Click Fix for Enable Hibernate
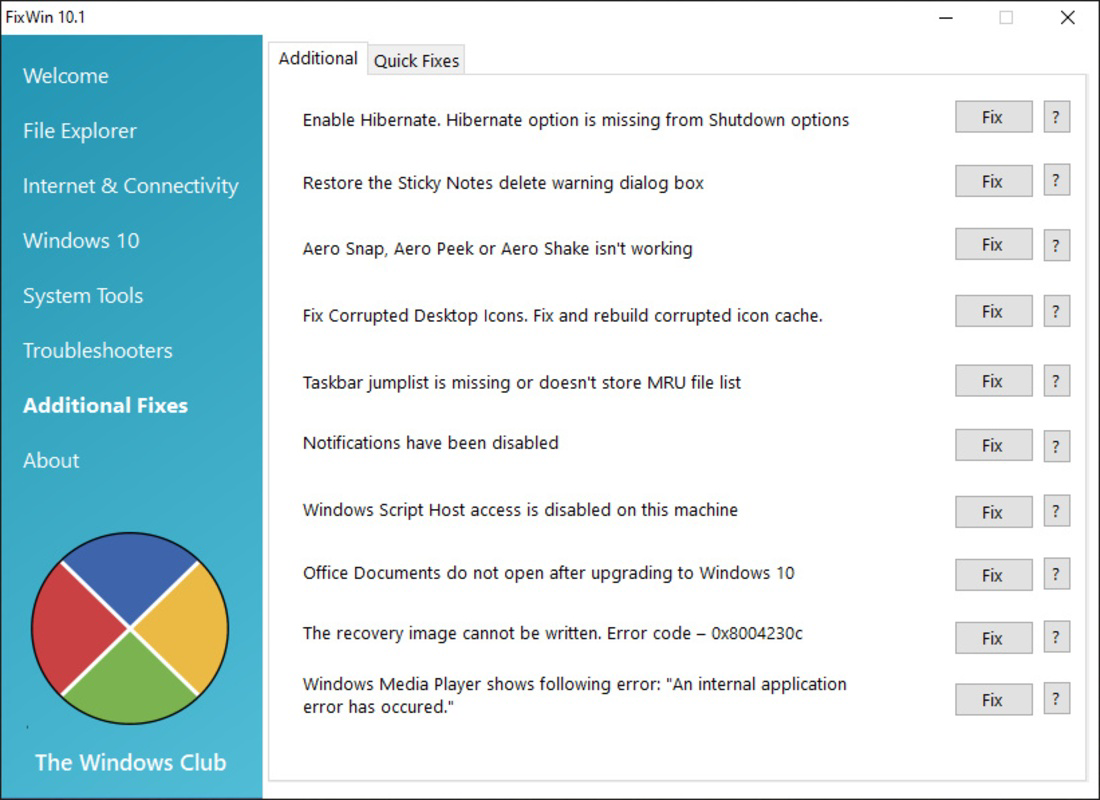The image size is (1100, 800). (x=993, y=117)
